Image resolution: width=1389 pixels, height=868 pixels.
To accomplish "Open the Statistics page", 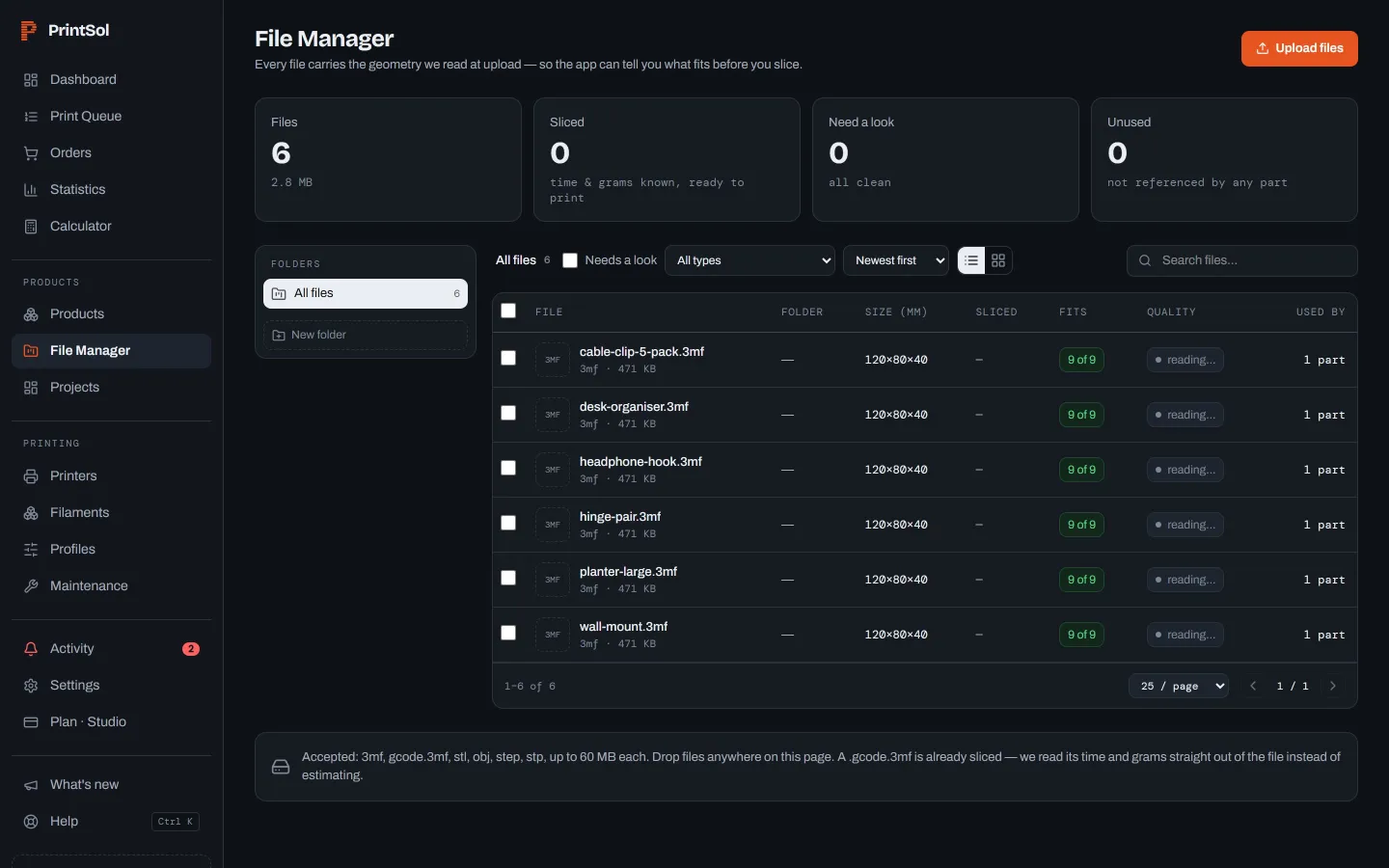I will coord(111,189).
